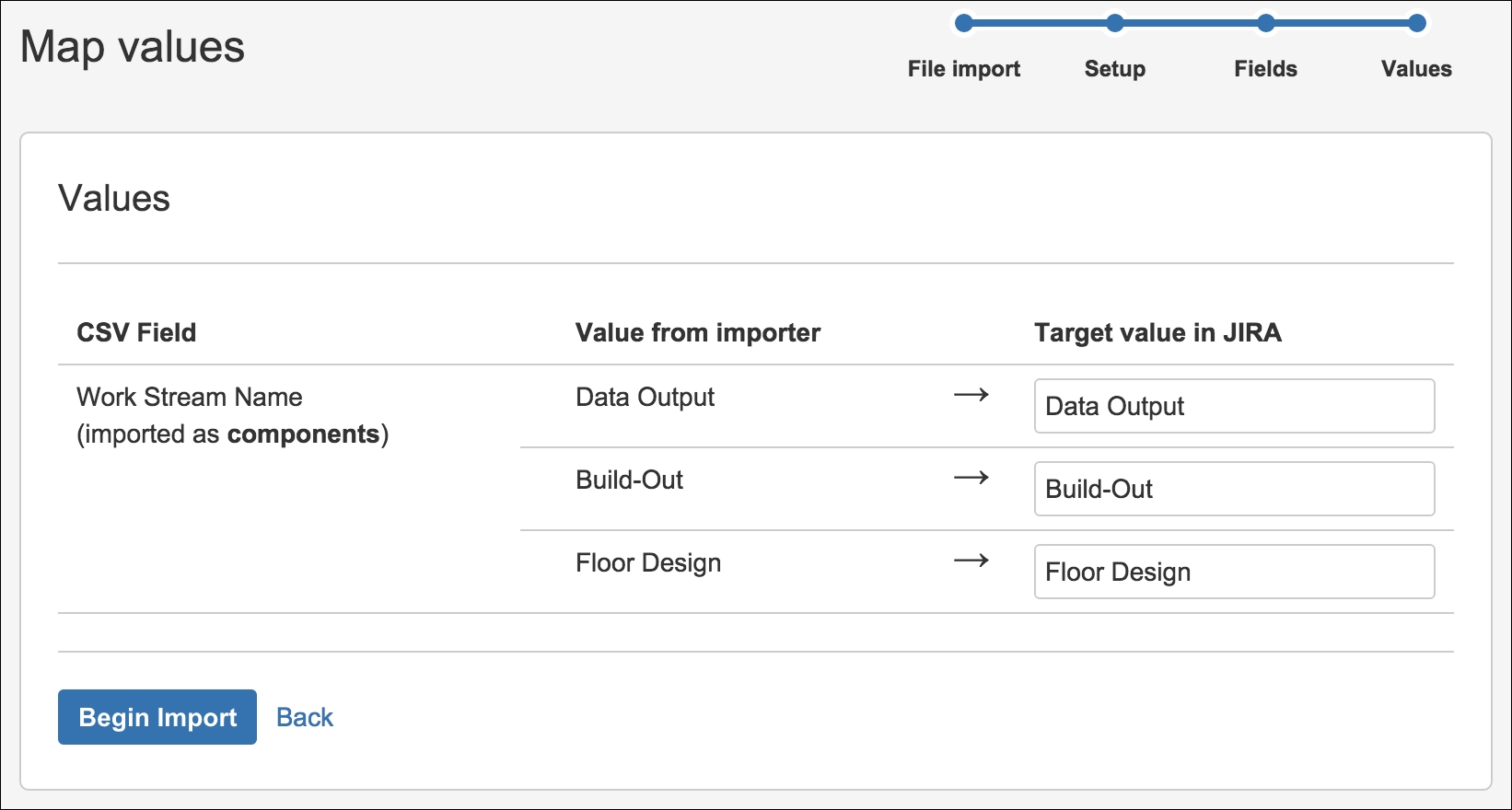Click the arrow beside Data Output
The image size is (1512, 810).
pyautogui.click(x=971, y=395)
